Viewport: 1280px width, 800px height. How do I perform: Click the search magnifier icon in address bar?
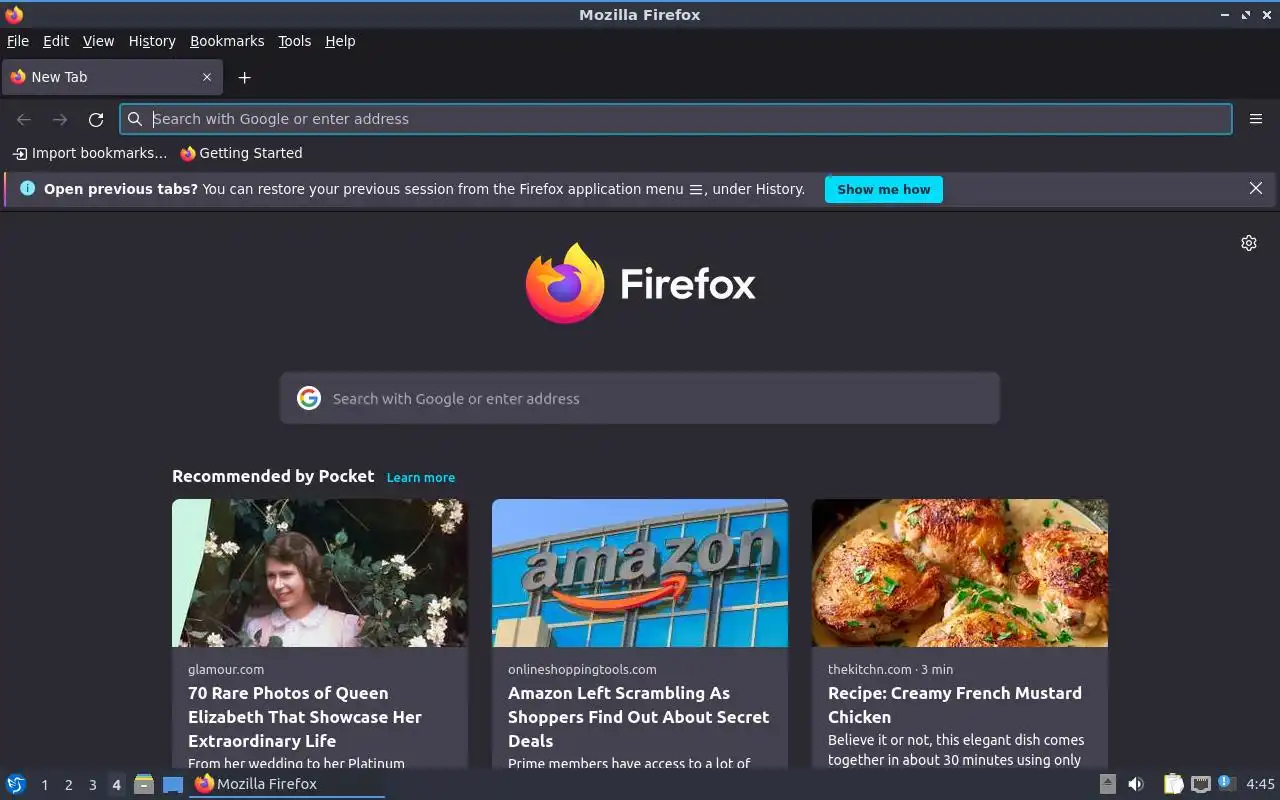click(135, 119)
